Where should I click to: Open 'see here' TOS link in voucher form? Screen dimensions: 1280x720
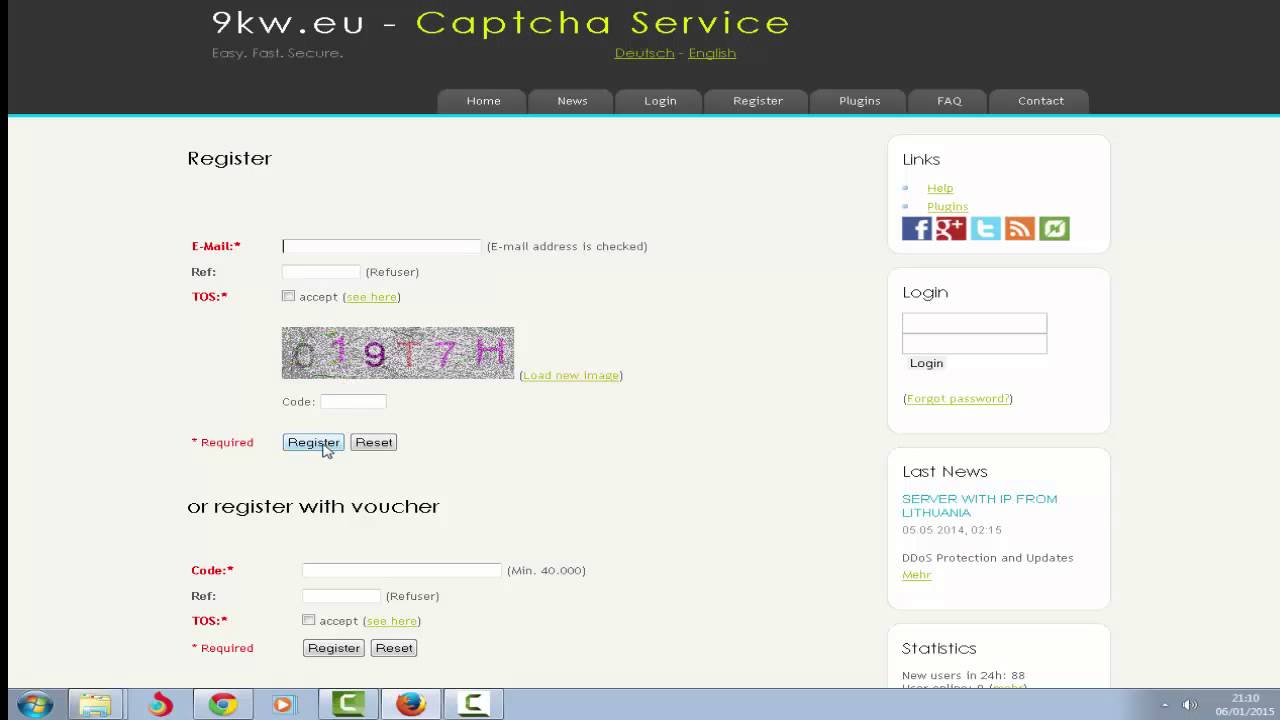coord(392,621)
